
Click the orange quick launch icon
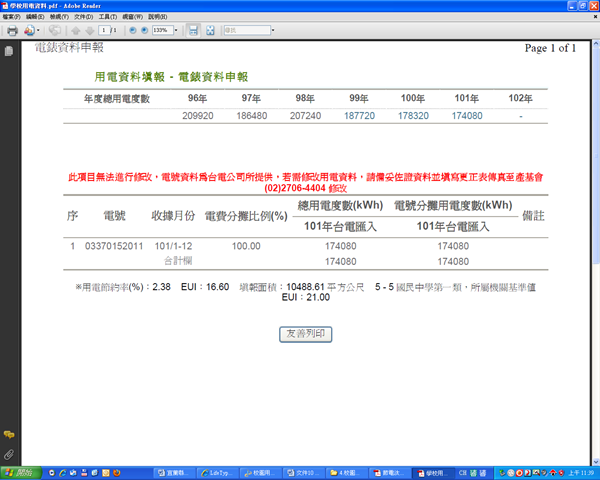coord(106,473)
